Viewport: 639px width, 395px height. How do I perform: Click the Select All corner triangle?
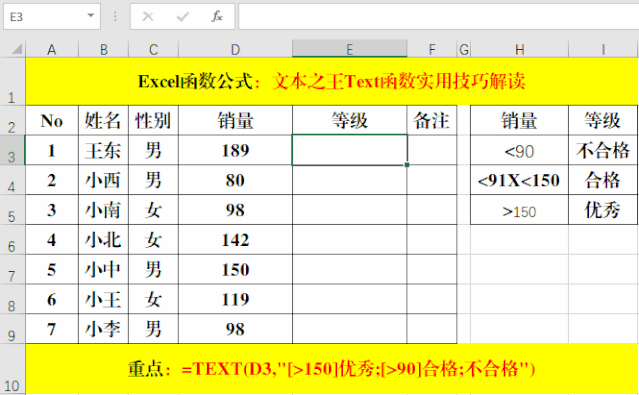[16, 49]
